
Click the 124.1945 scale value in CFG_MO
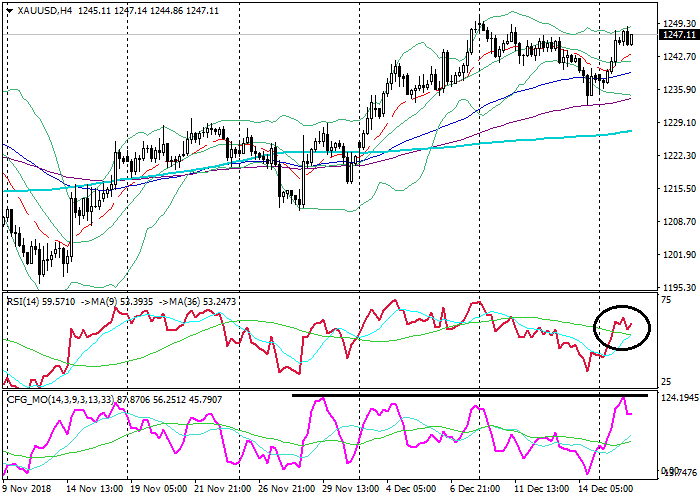pos(679,399)
